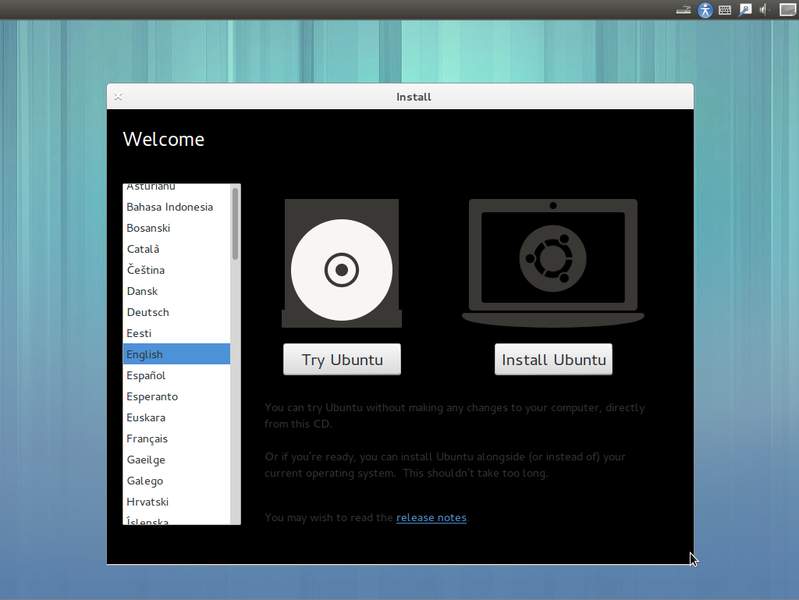Click the language list scrollbar handle
The width and height of the screenshot is (799, 600).
(235, 224)
